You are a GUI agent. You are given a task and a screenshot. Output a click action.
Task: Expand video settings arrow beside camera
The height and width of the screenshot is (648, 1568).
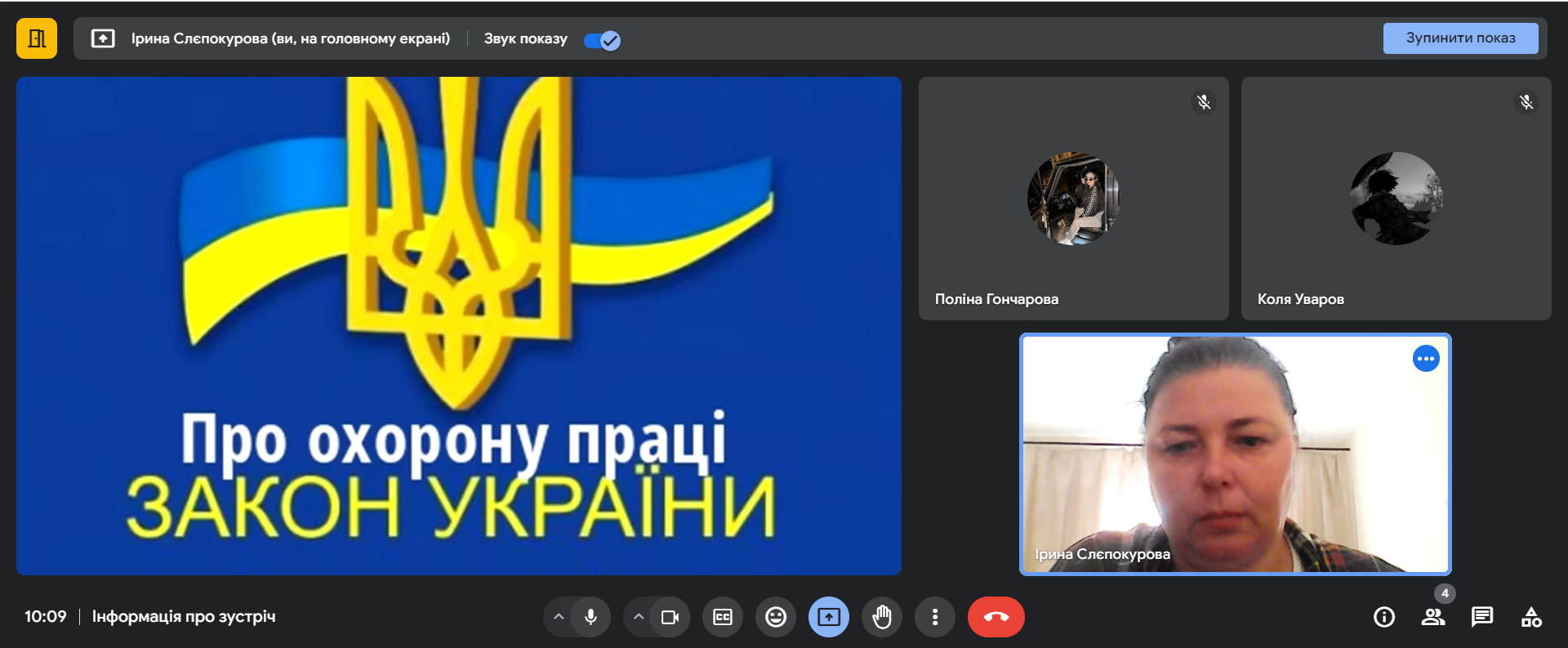click(x=639, y=617)
